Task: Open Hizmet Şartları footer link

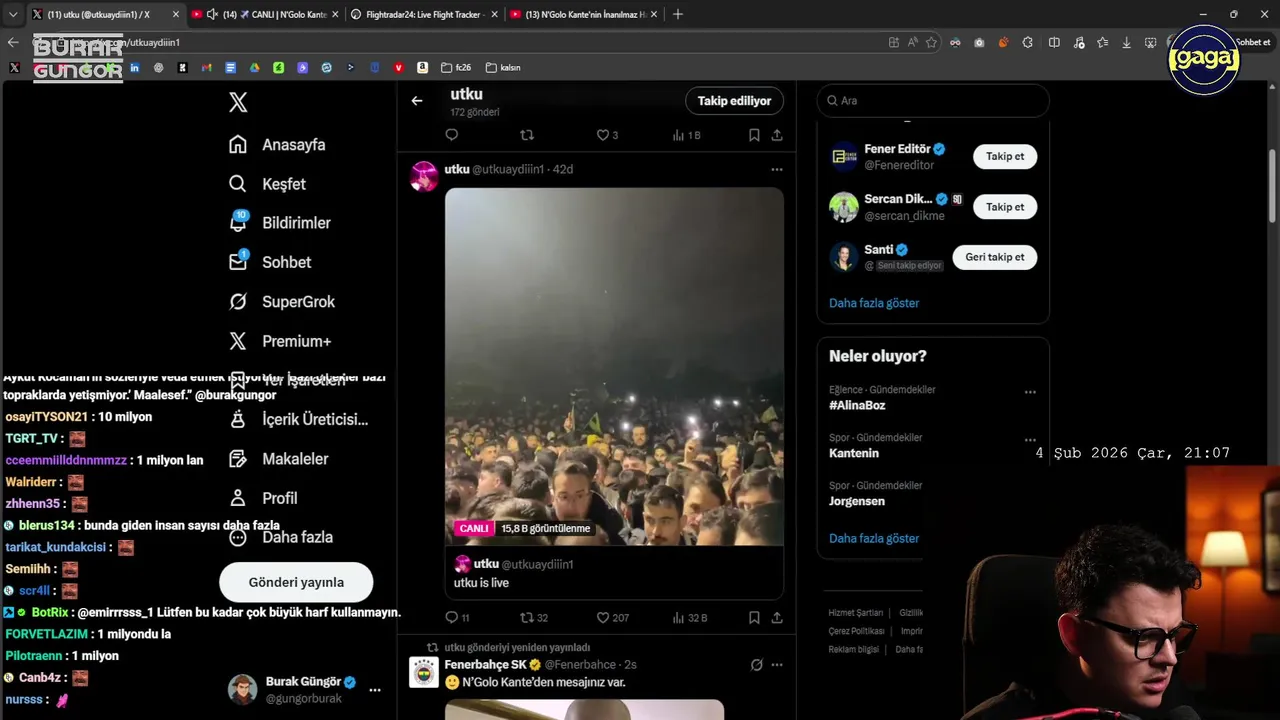Action: tap(855, 613)
